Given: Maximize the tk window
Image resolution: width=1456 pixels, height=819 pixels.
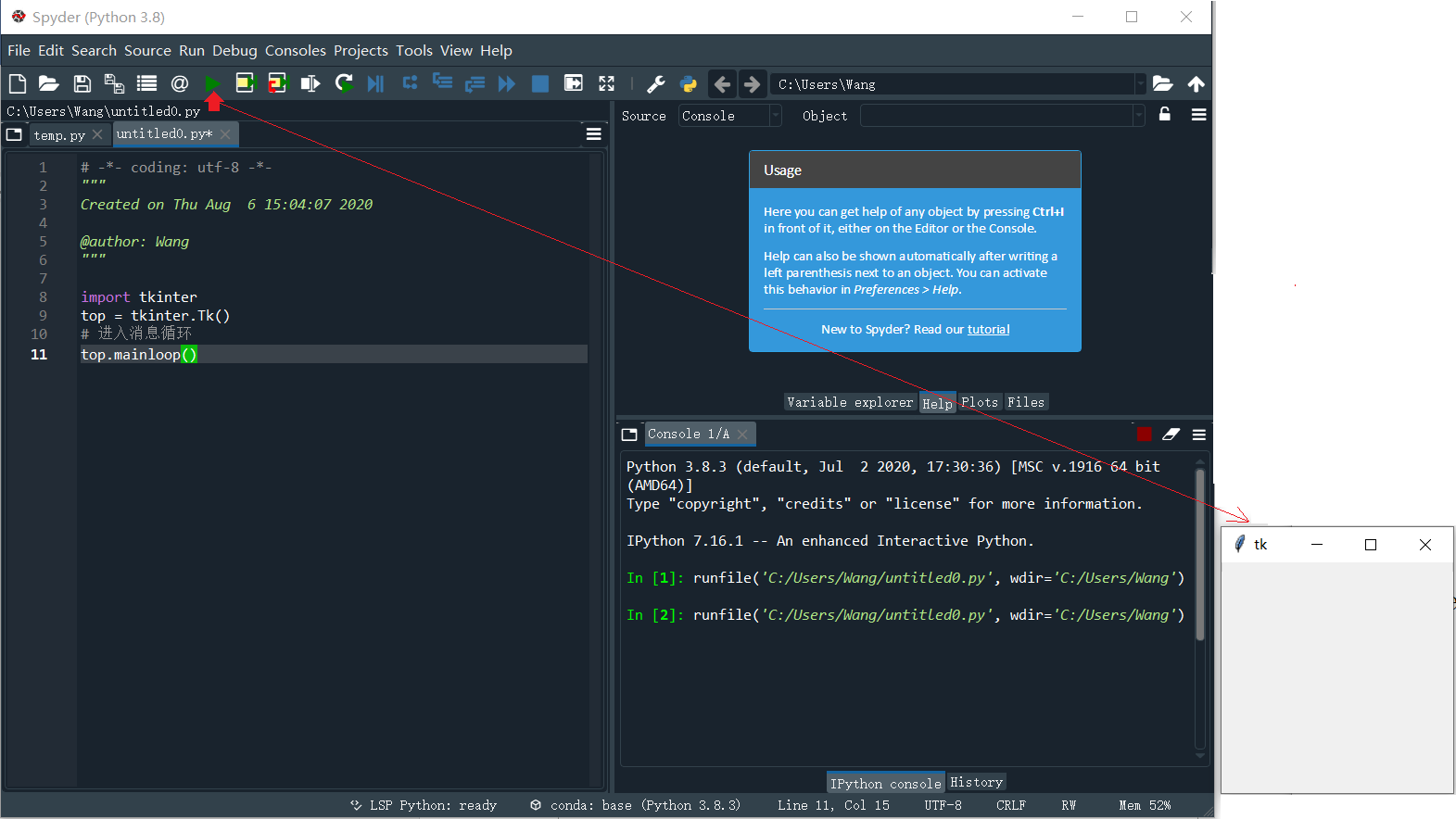Looking at the screenshot, I should (x=1371, y=545).
